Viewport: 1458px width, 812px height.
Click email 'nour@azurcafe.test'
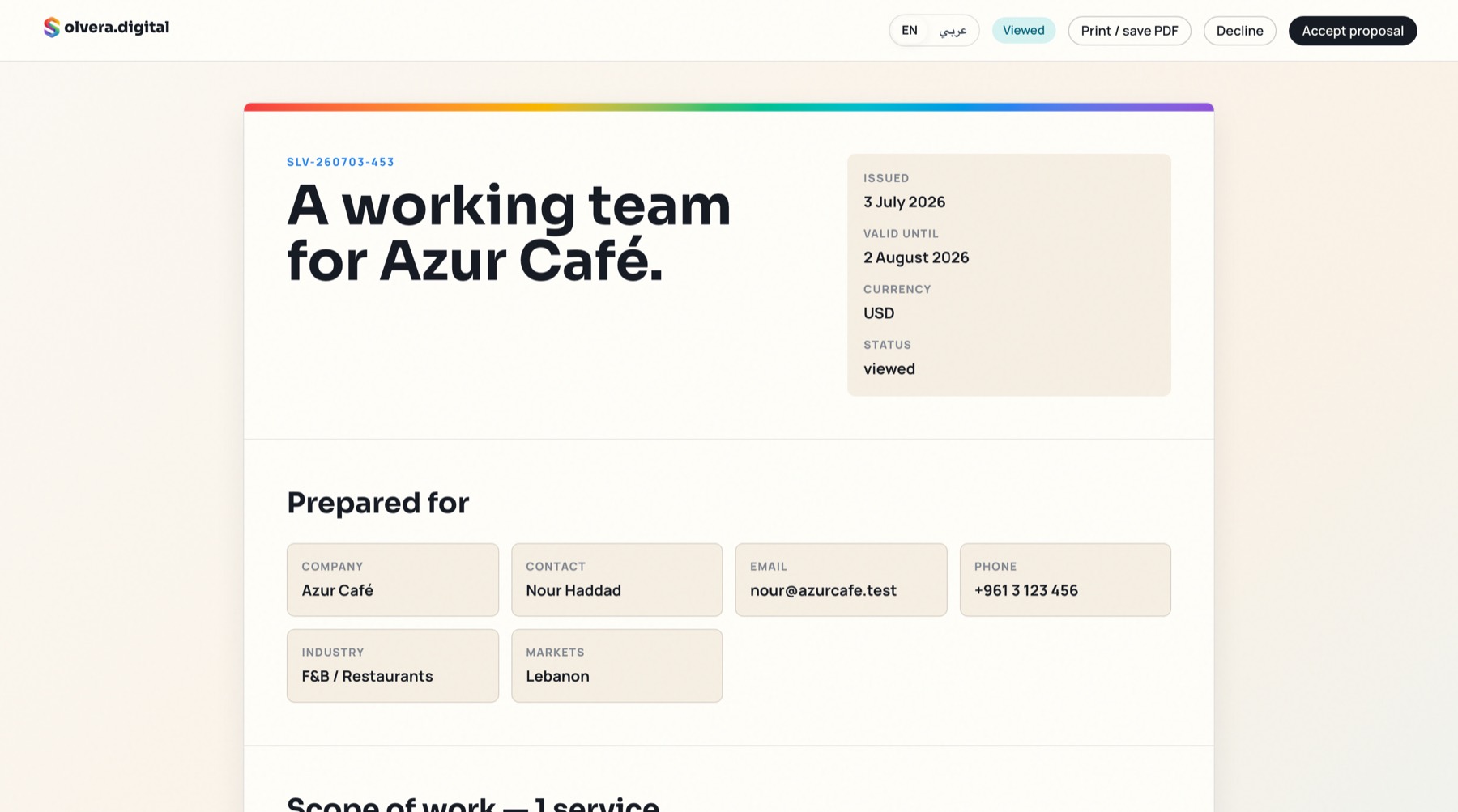(x=823, y=591)
